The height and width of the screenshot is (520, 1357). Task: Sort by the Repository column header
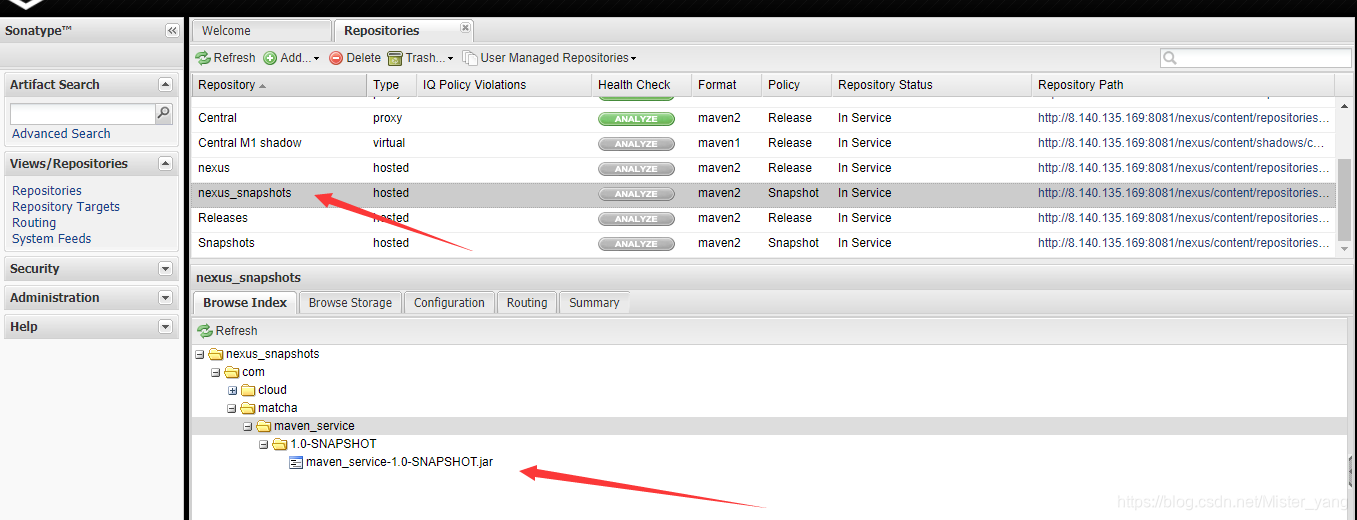click(279, 85)
